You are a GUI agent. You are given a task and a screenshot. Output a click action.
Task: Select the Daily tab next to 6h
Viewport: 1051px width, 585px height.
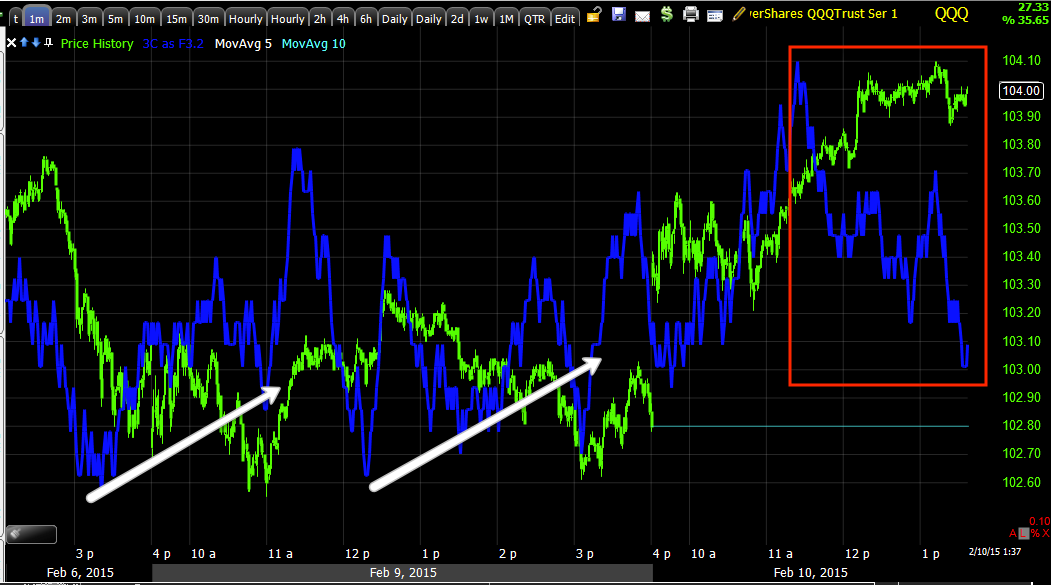(x=395, y=19)
